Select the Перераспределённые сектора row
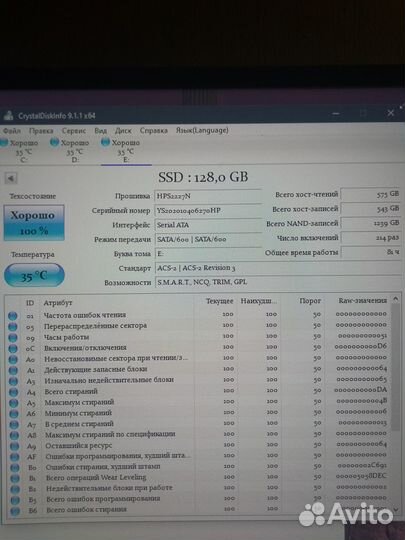405x540 pixels. pyautogui.click(x=198, y=326)
